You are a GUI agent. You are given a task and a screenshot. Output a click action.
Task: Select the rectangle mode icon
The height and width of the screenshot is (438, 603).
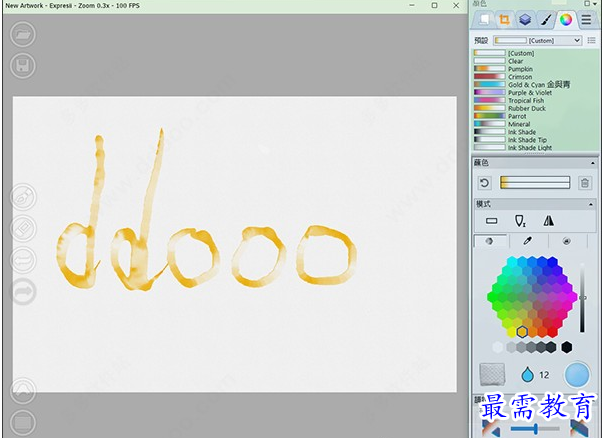coord(491,221)
